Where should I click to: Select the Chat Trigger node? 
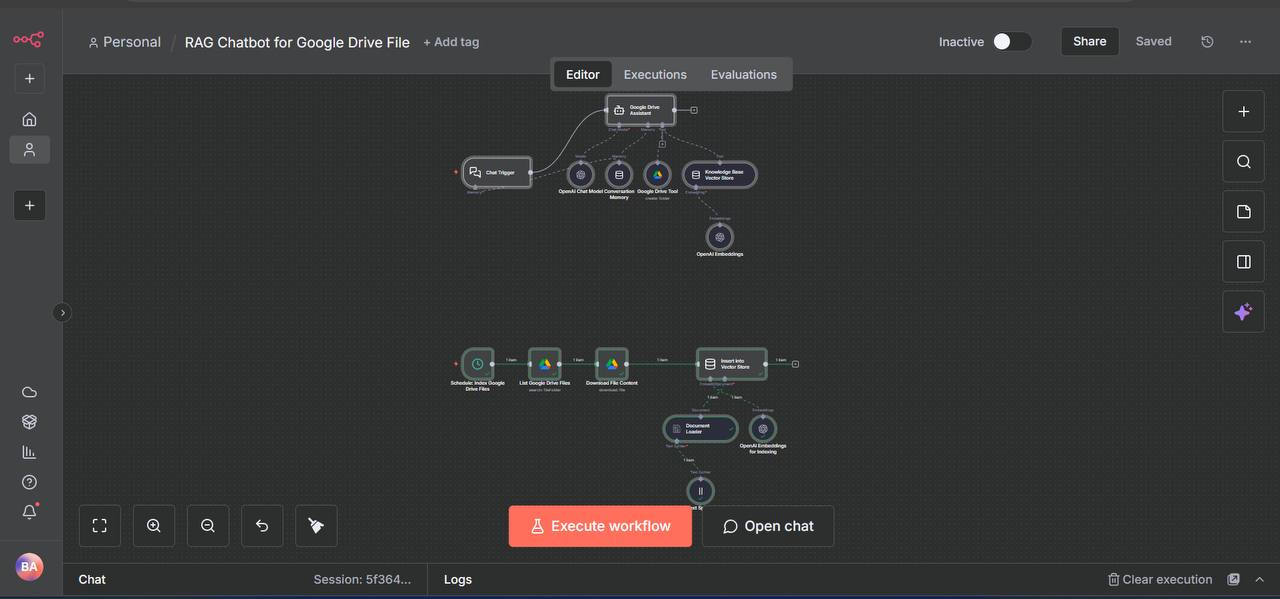[x=497, y=172]
